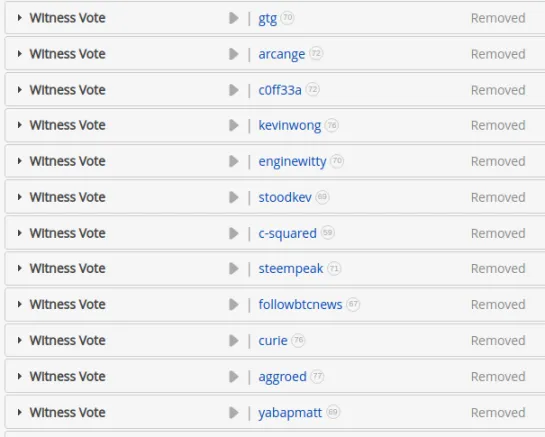Click the gray arrow icon beside stoodkev
545x437 pixels.
[234, 197]
